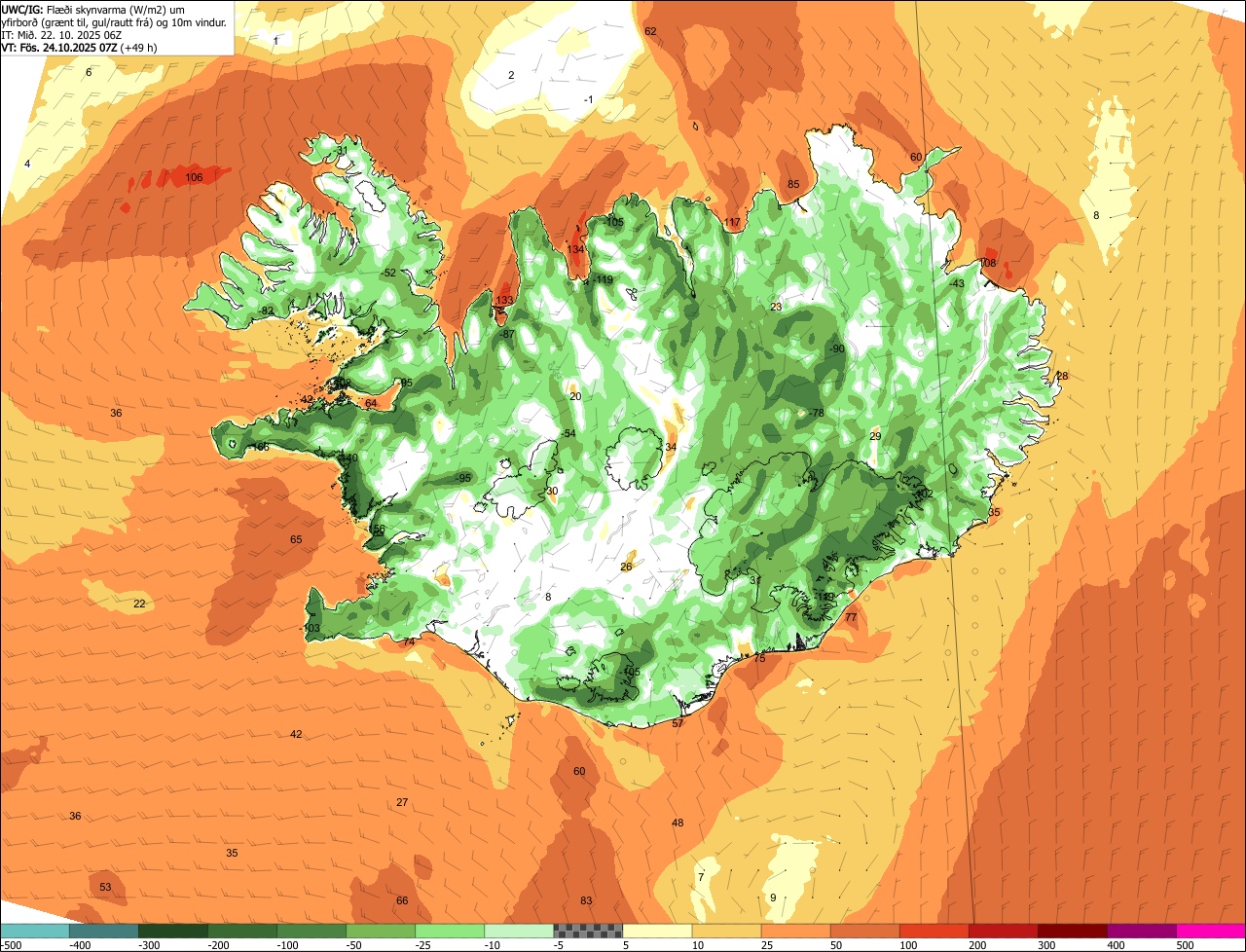The height and width of the screenshot is (952, 1246).
Task: Click the flux value 108 off the east coast
Action: tap(987, 264)
